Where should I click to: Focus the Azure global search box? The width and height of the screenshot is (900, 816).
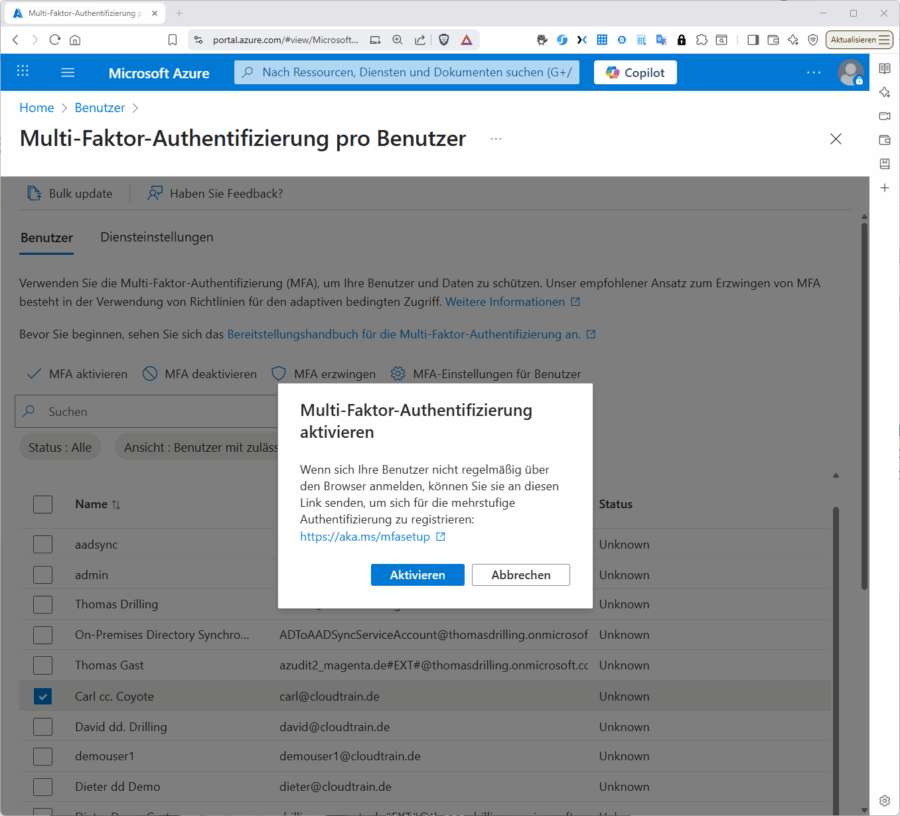[x=406, y=72]
